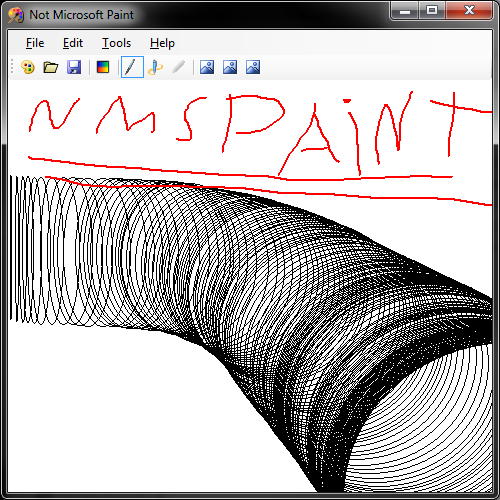This screenshot has height=500, width=500.
Task: Click the greyed-out pencil tool icon
Action: point(178,67)
